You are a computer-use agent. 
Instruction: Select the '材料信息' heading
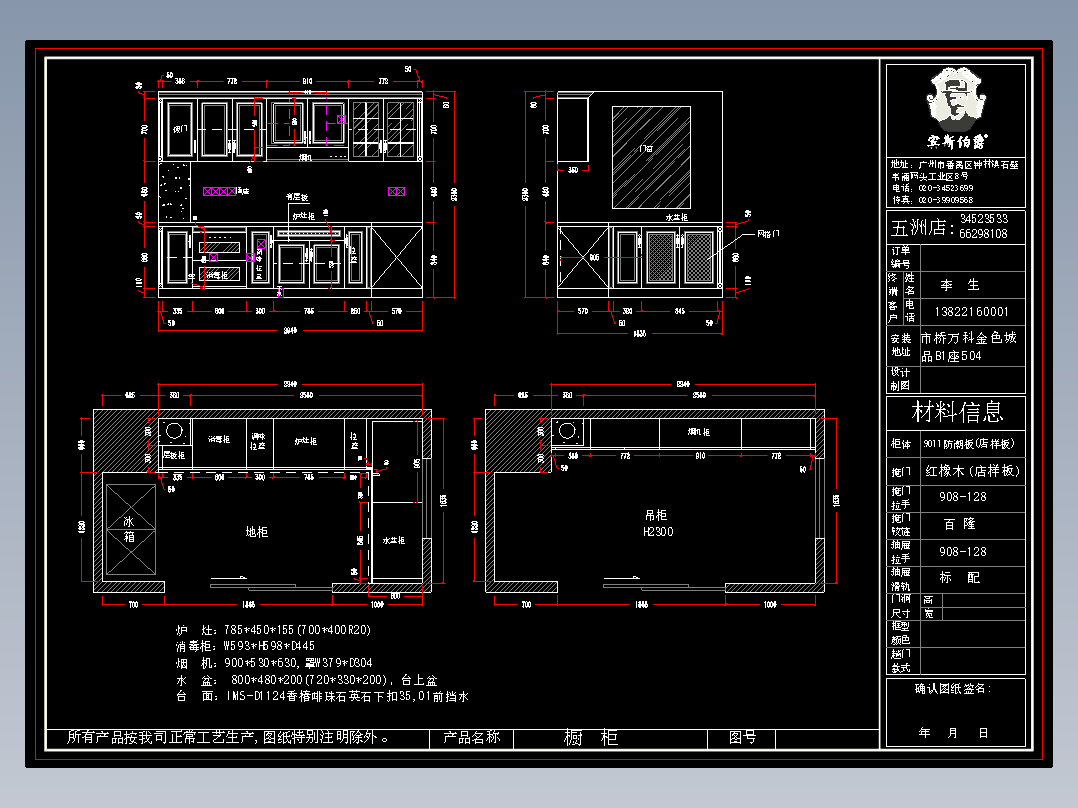pyautogui.click(x=956, y=412)
